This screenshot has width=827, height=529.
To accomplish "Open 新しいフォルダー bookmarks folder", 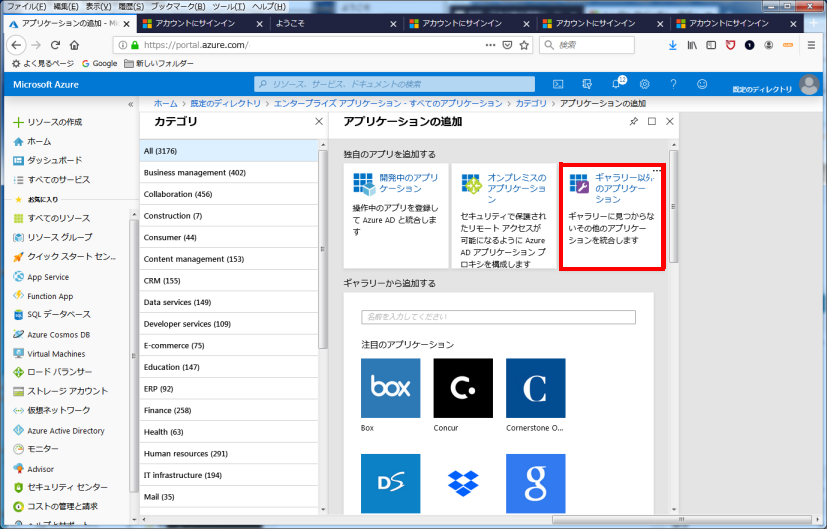I will pos(159,63).
